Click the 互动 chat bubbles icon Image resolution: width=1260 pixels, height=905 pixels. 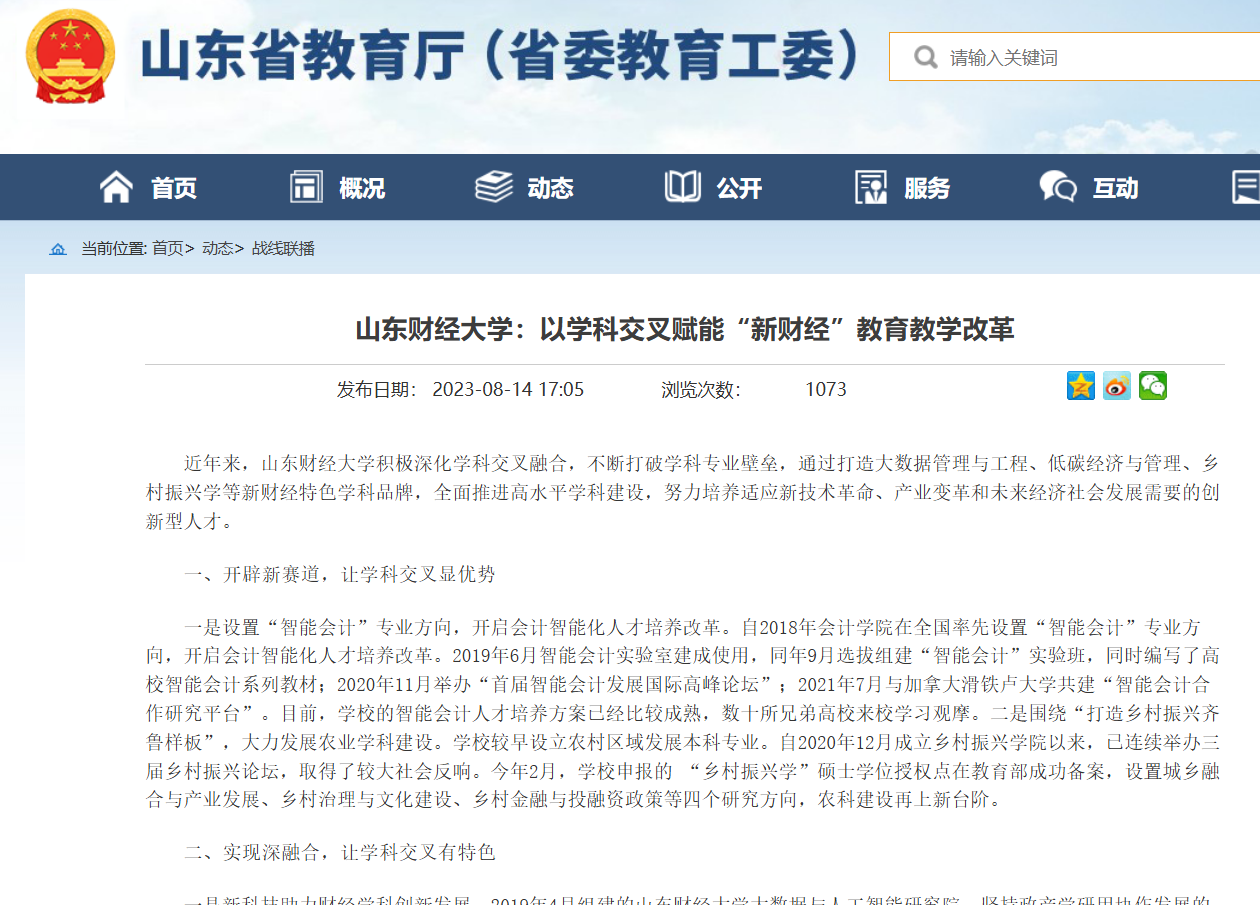[1058, 187]
